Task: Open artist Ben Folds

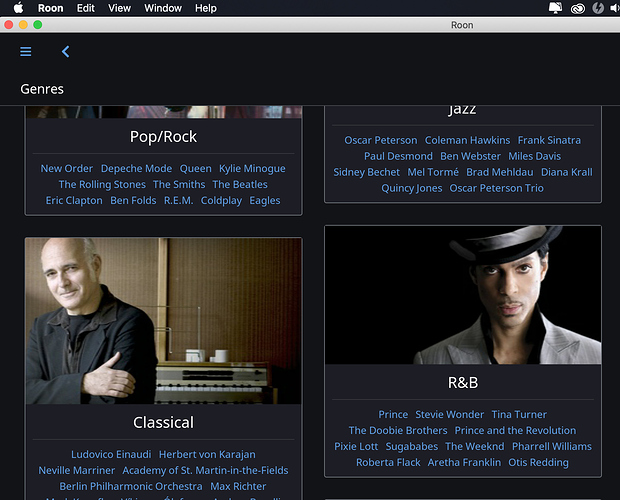Action: click(x=133, y=200)
